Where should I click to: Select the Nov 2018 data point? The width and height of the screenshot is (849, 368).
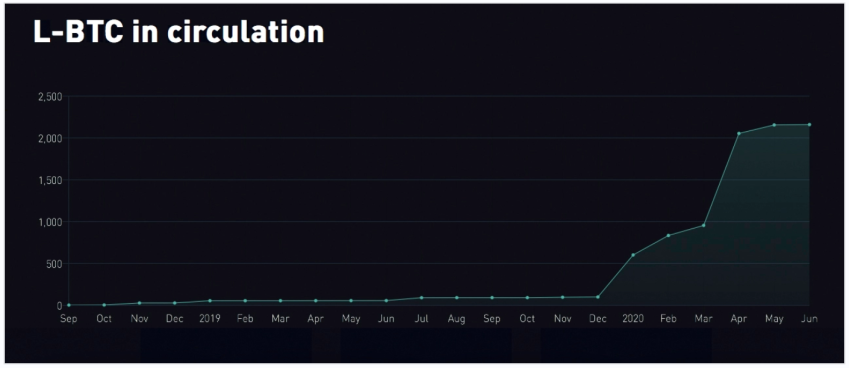click(139, 303)
